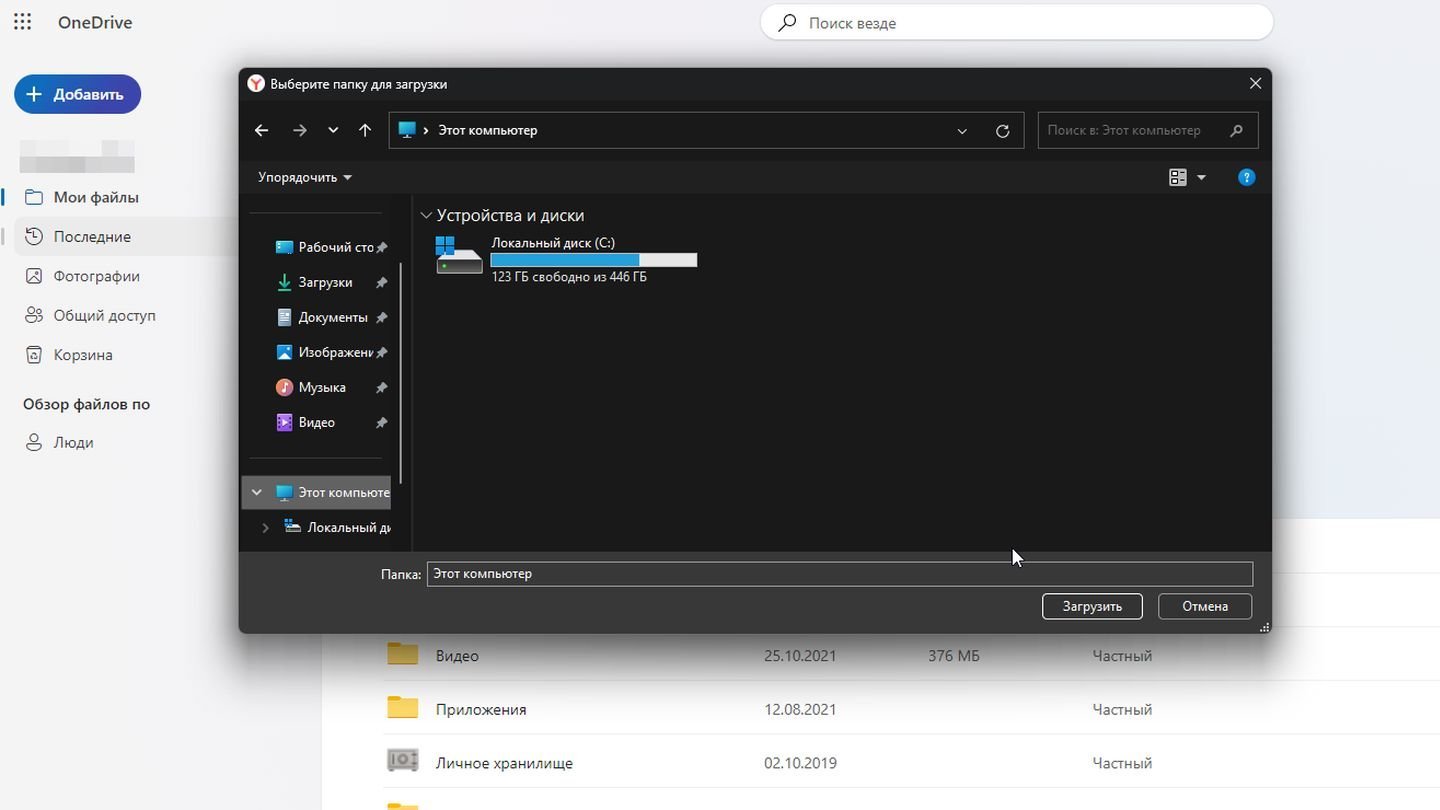1440x810 pixels.
Task: Open Люди in OneDrive sidebar
Action: 73,442
